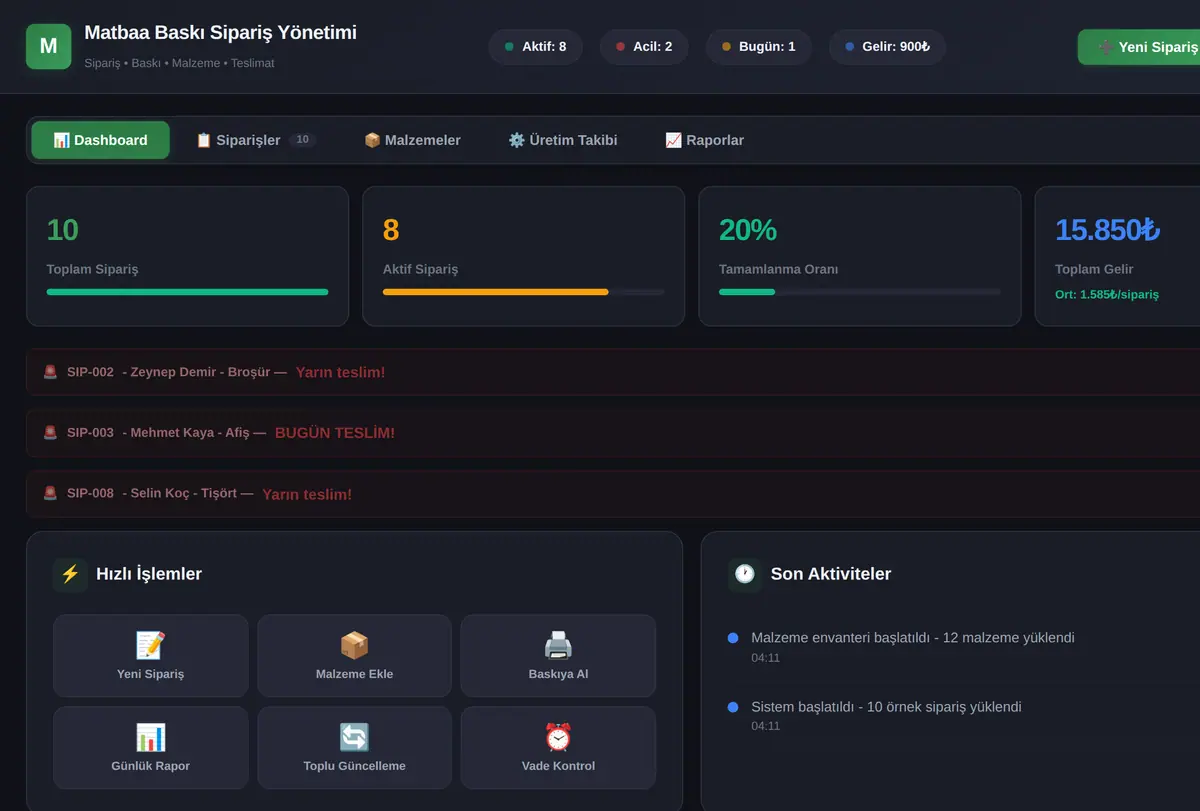Click the Toplam Sipariş progress bar
Screen dimensions: 1200x811
click(187, 292)
